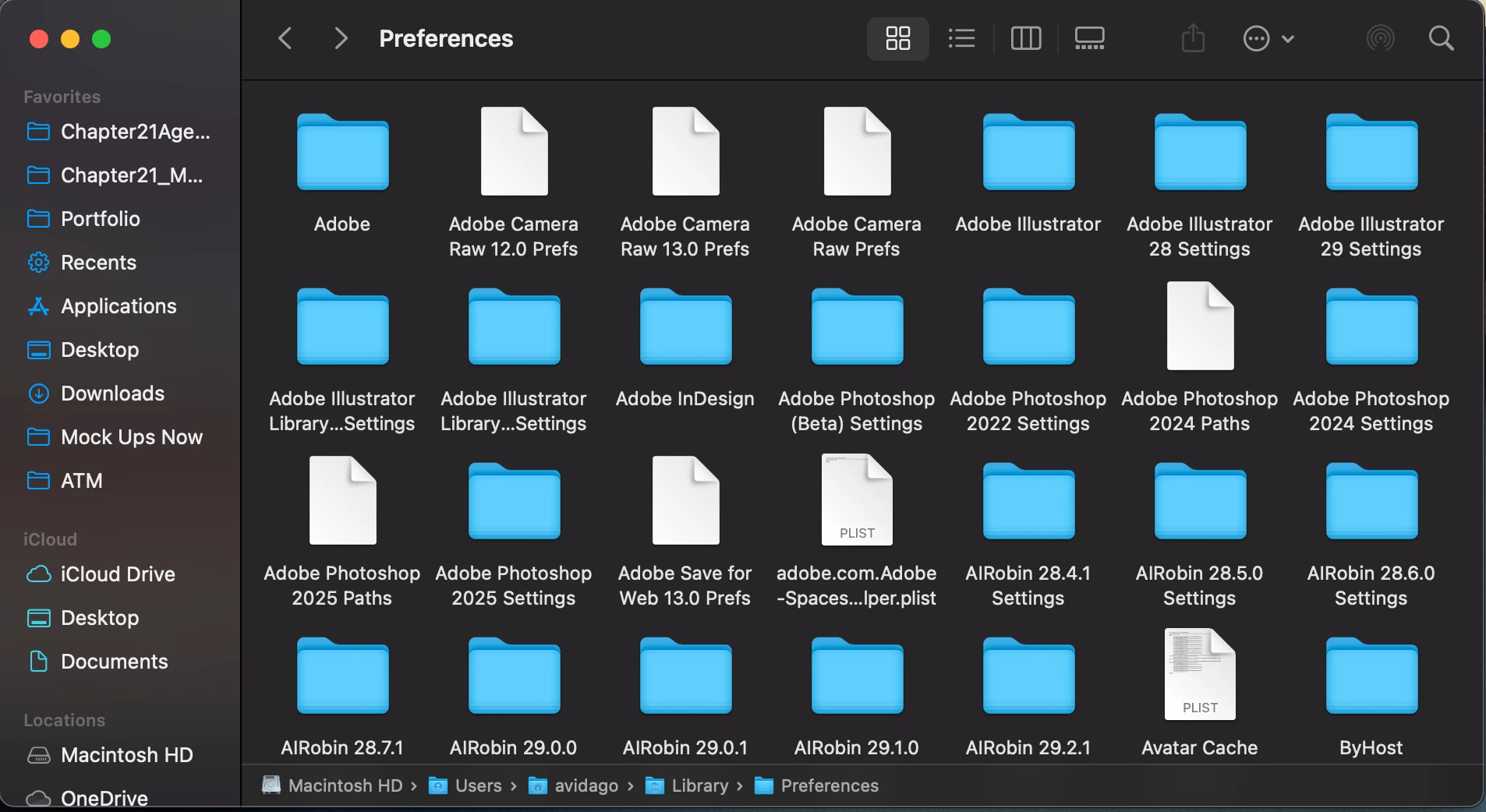
Task: Open the Finder search field
Action: [x=1442, y=38]
